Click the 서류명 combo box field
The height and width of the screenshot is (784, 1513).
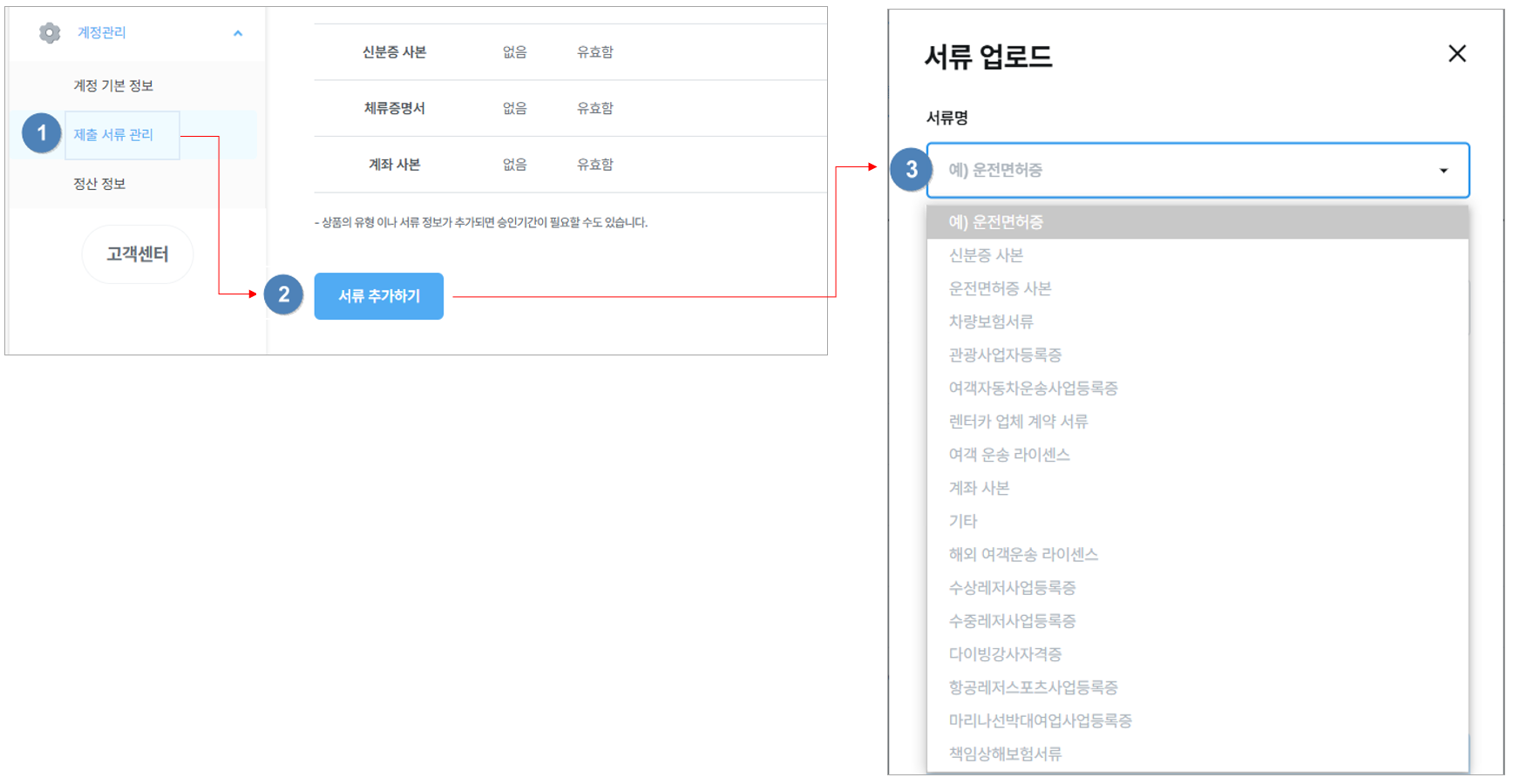[x=1185, y=171]
